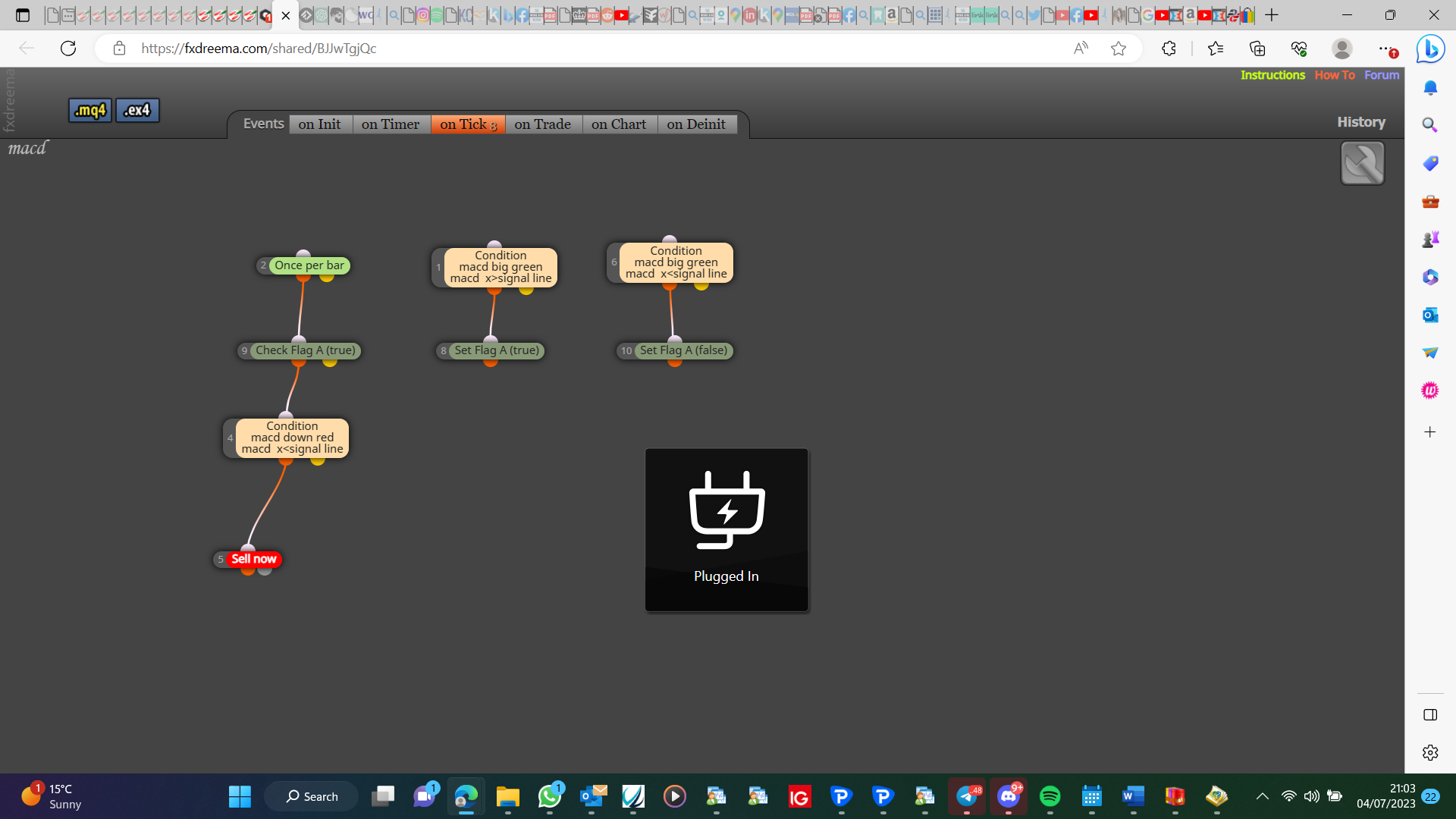
Task: Switch to the on Init tab
Action: (319, 124)
